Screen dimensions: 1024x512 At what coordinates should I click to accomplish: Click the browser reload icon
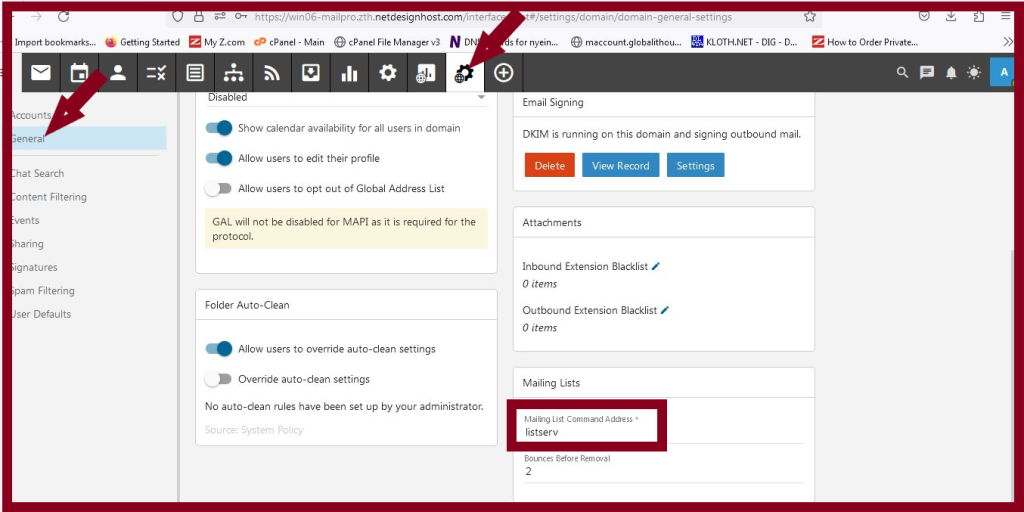click(x=63, y=17)
